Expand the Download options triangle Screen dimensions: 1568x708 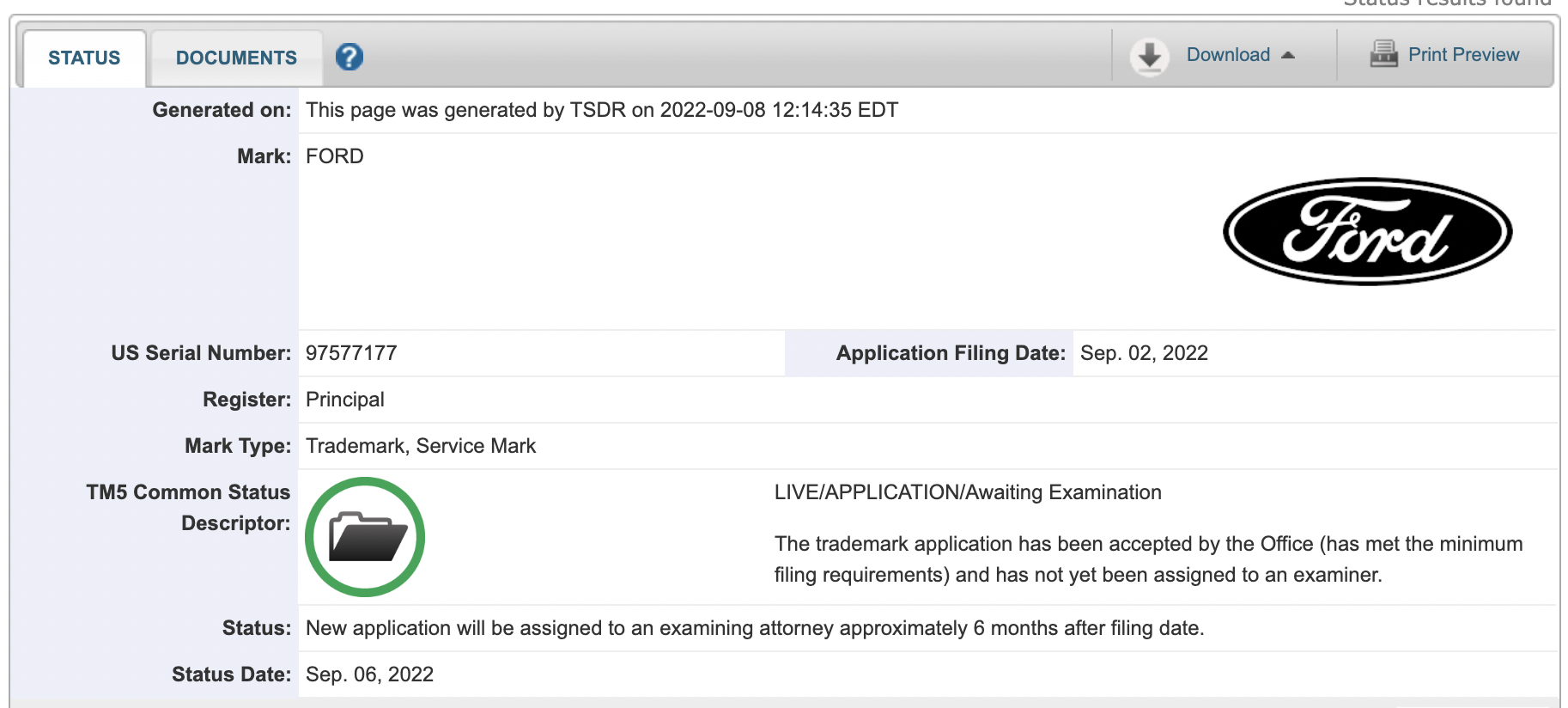click(x=1288, y=55)
